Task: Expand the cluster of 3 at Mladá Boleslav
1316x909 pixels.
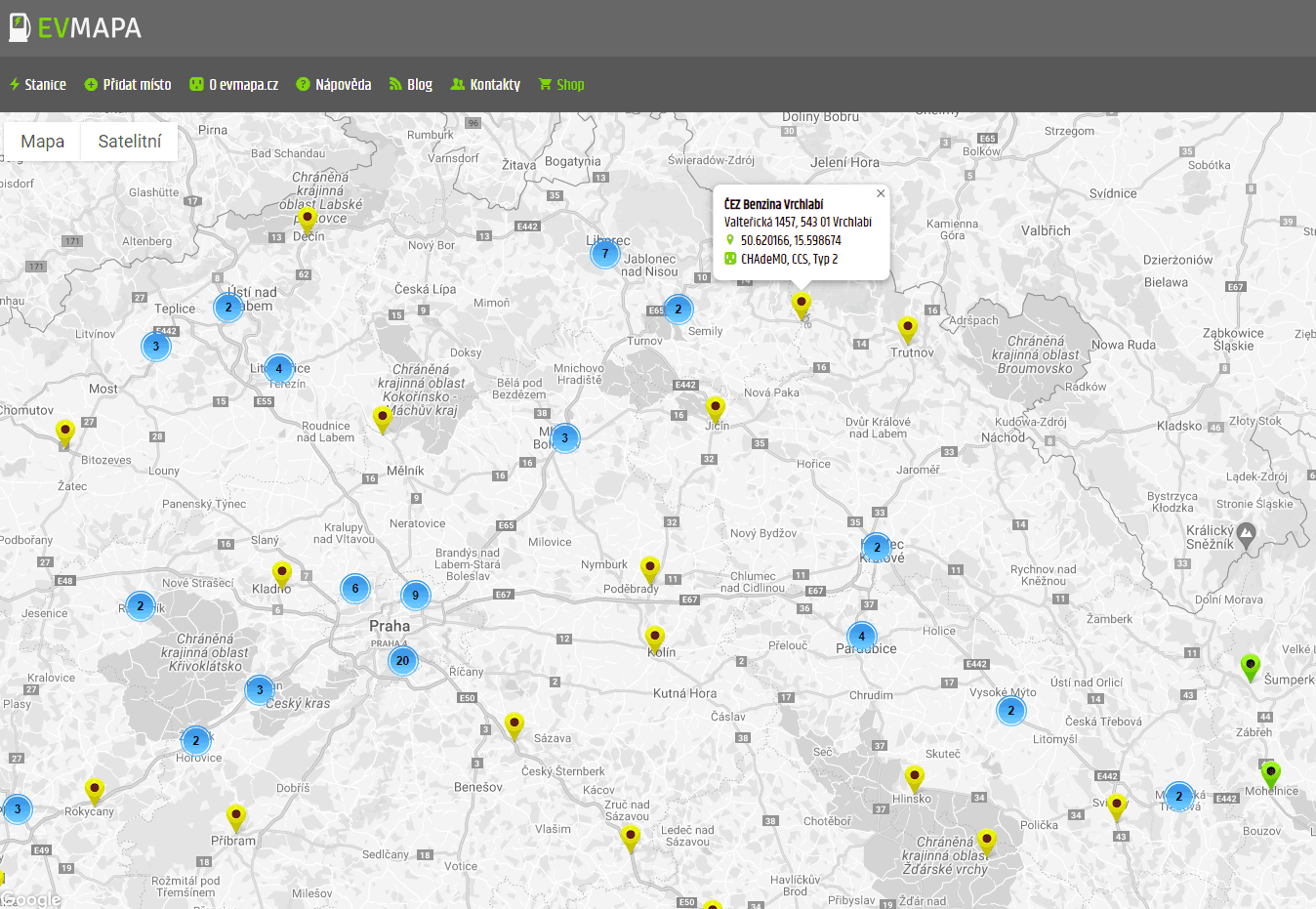Action: click(565, 438)
